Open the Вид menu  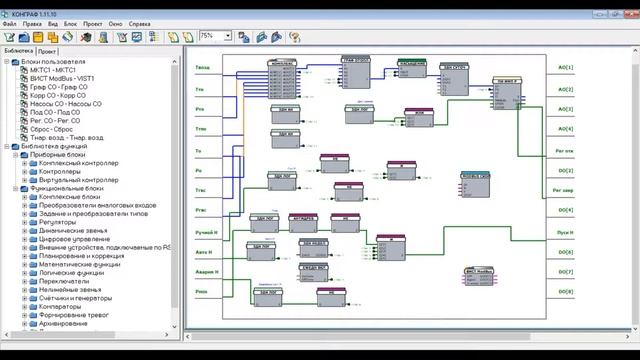53,24
